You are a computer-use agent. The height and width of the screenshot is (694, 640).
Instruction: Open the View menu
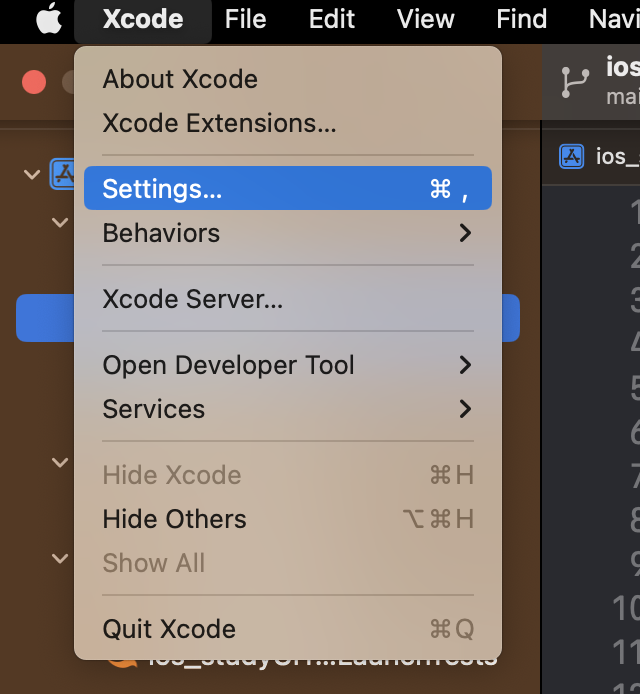425,20
